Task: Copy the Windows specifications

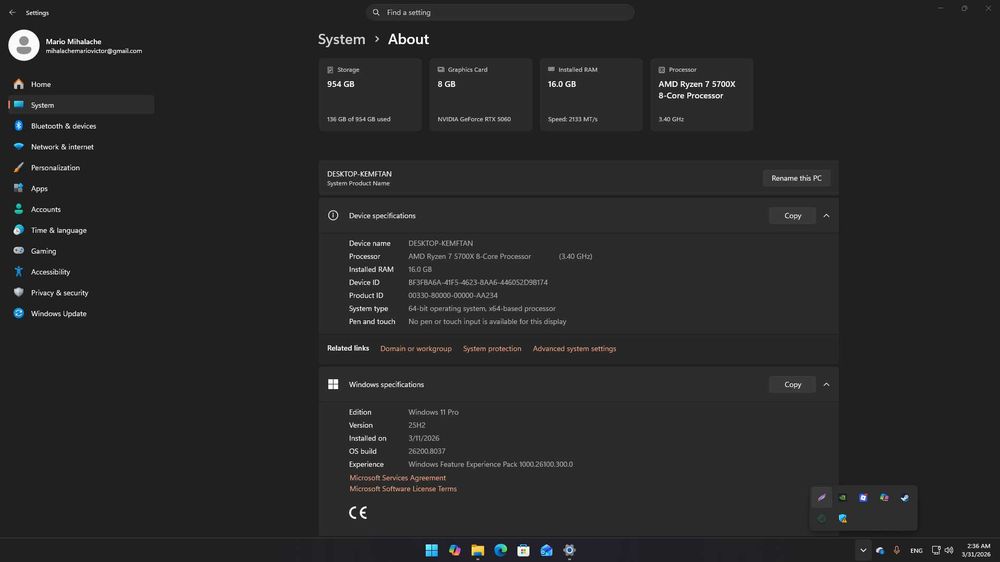Action: [x=792, y=385]
